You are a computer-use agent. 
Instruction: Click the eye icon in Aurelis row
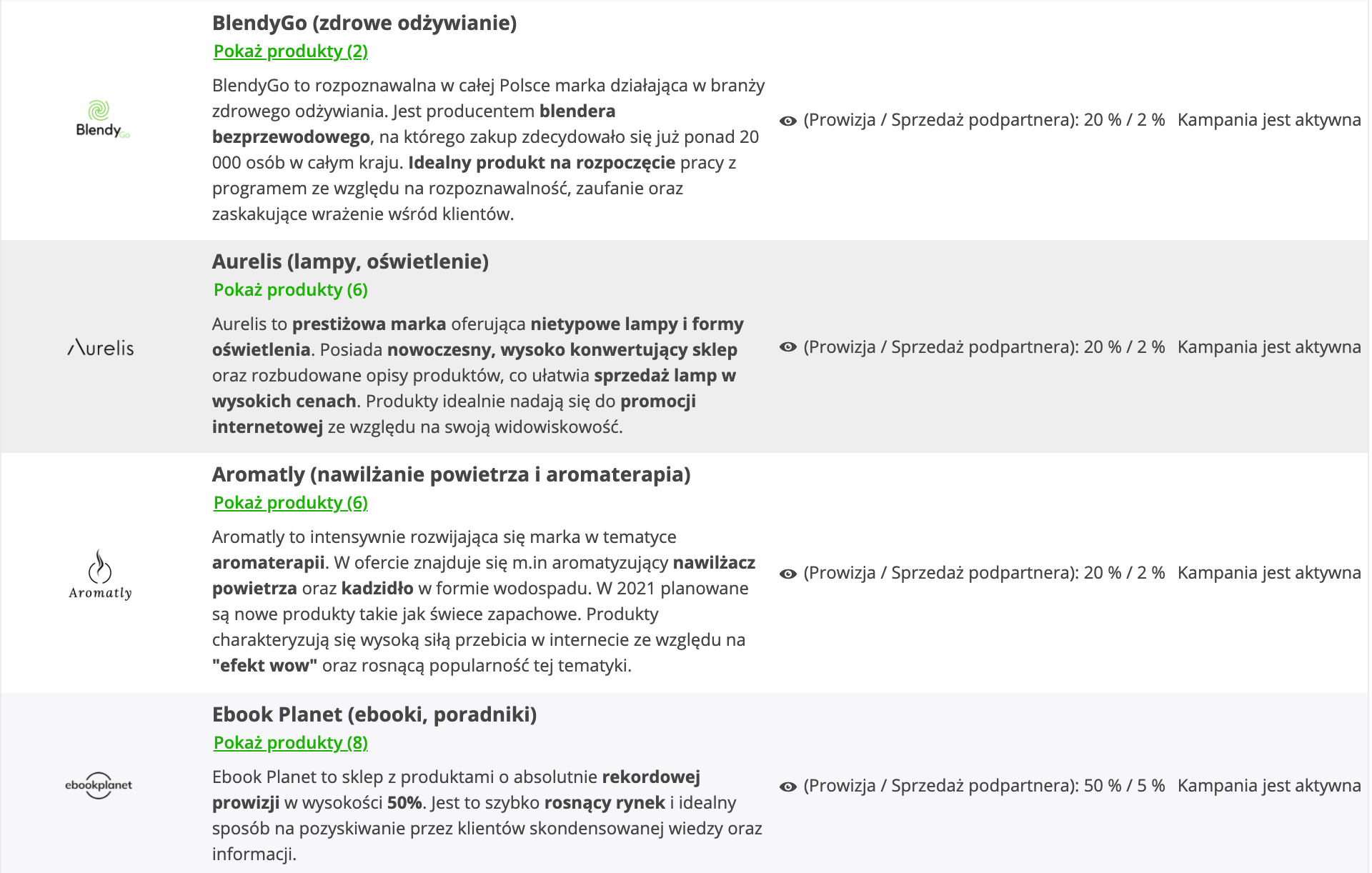[x=788, y=347]
